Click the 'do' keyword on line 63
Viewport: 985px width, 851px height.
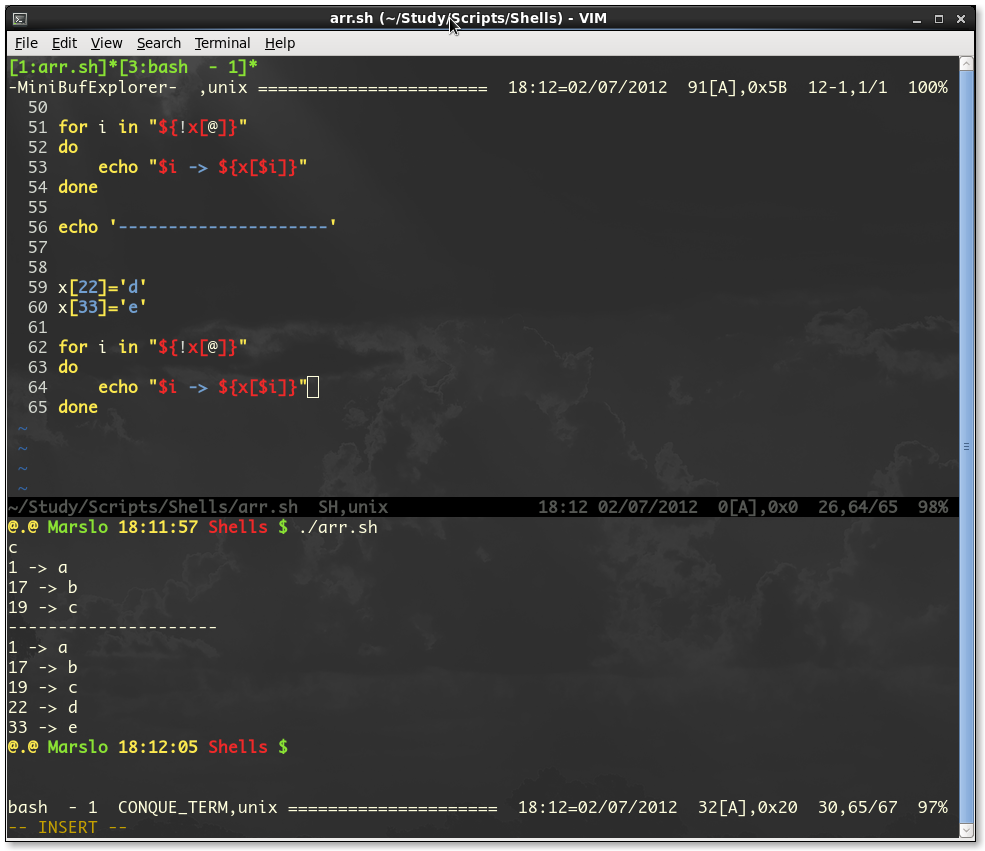click(x=68, y=367)
